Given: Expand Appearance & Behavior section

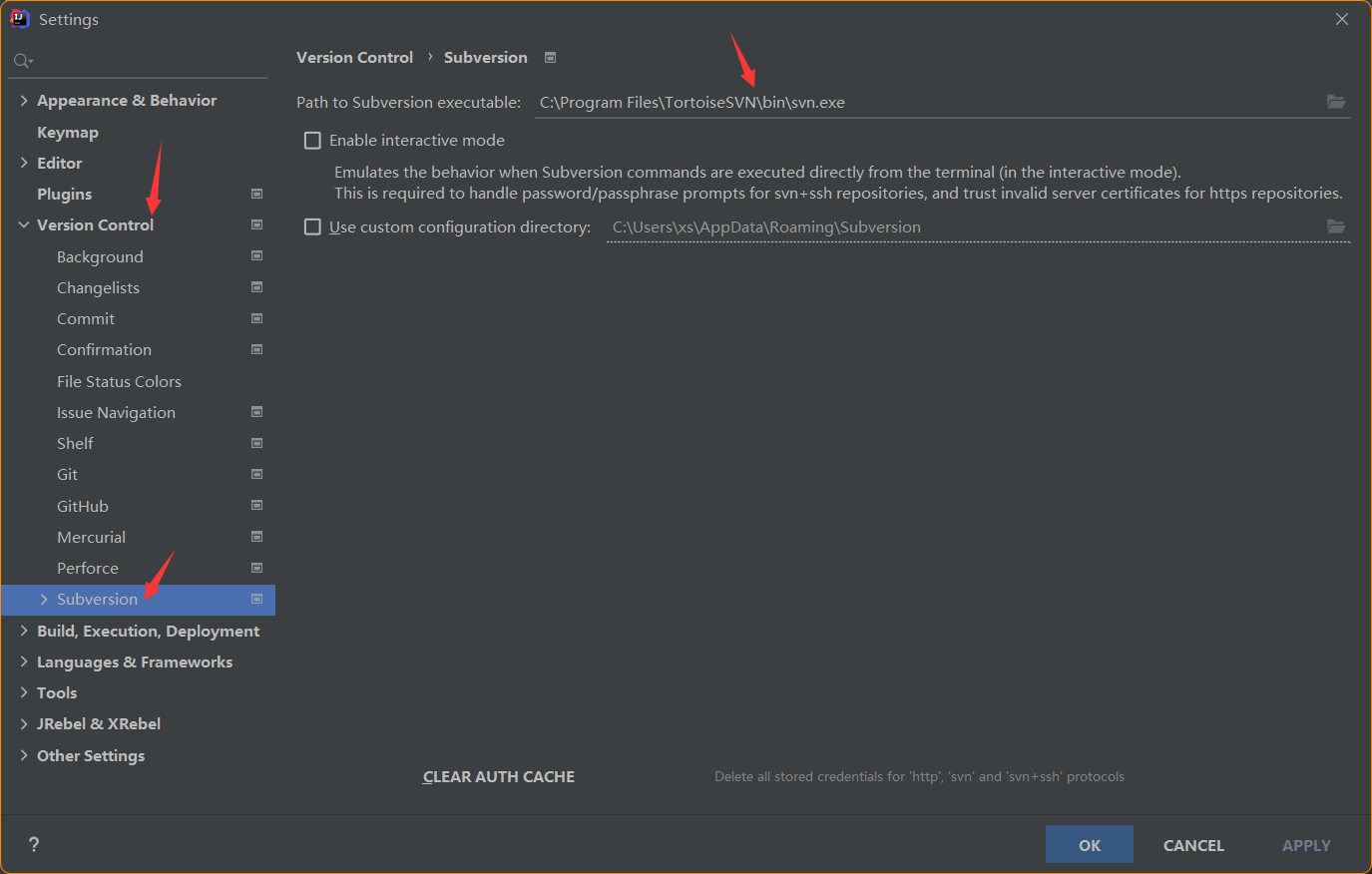Looking at the screenshot, I should 24,100.
